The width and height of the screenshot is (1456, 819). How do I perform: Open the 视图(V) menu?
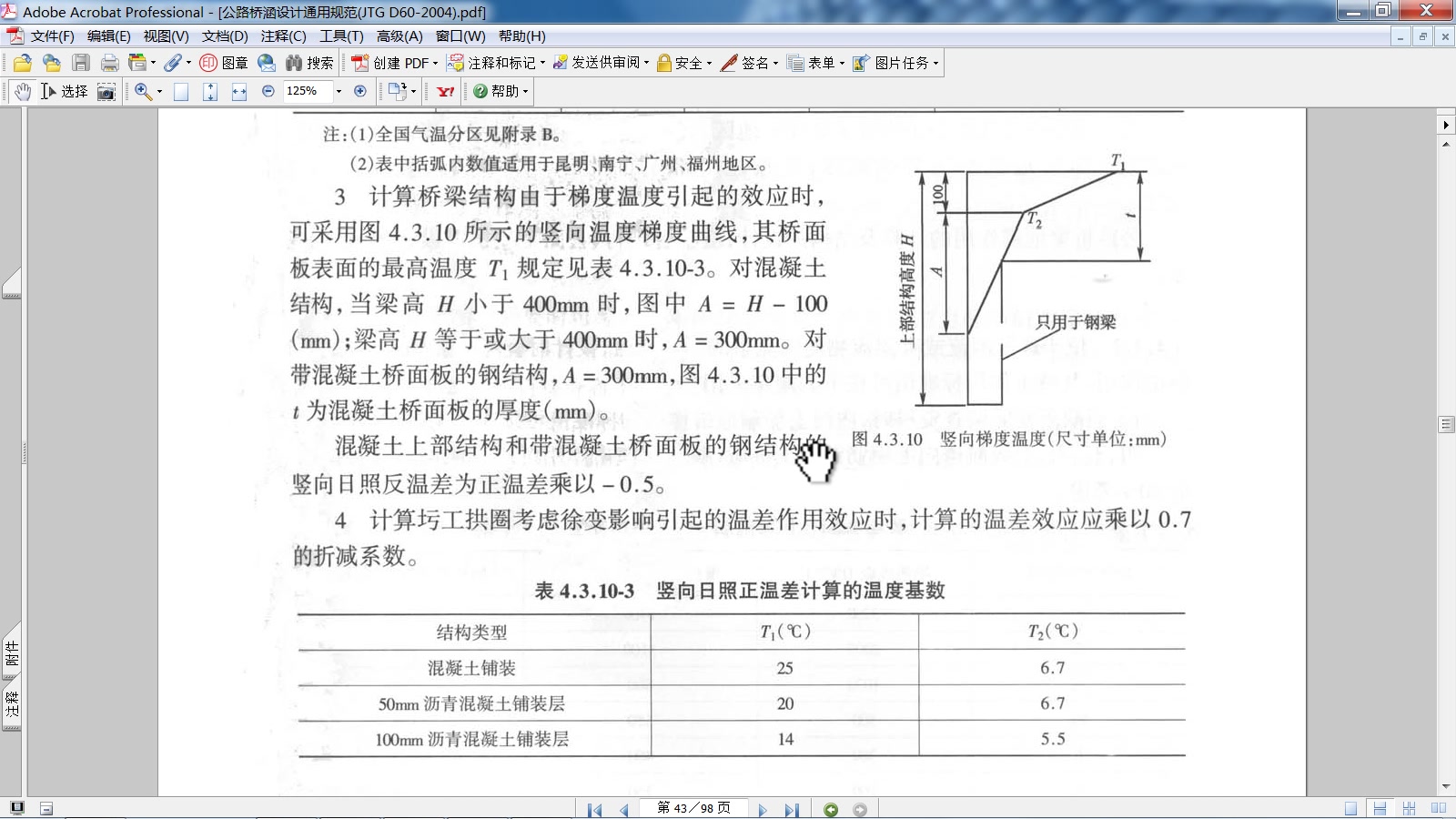tap(166, 36)
